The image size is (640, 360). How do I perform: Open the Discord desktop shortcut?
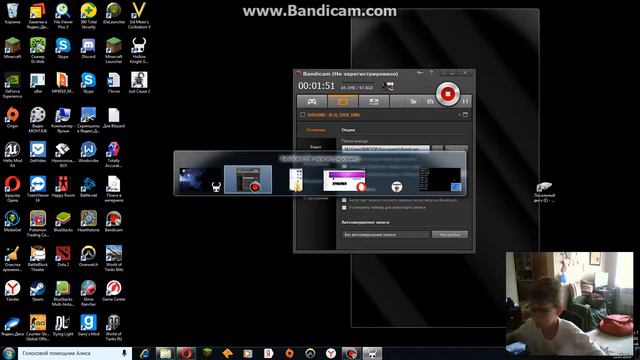(x=88, y=48)
